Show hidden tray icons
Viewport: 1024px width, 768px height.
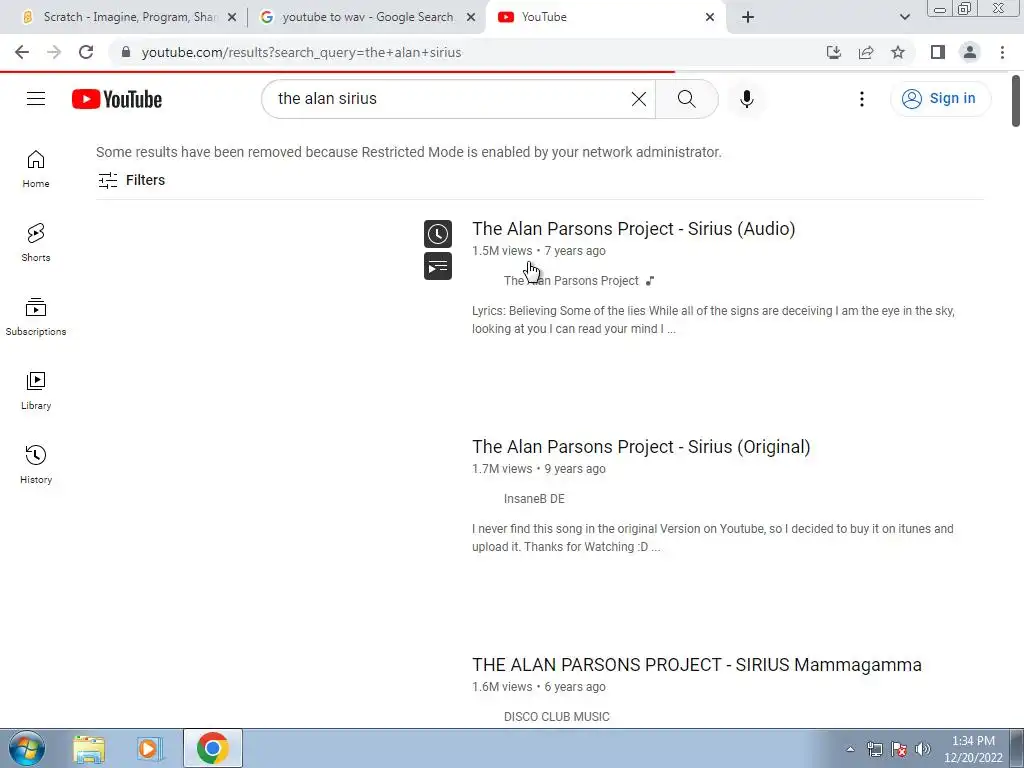point(850,749)
